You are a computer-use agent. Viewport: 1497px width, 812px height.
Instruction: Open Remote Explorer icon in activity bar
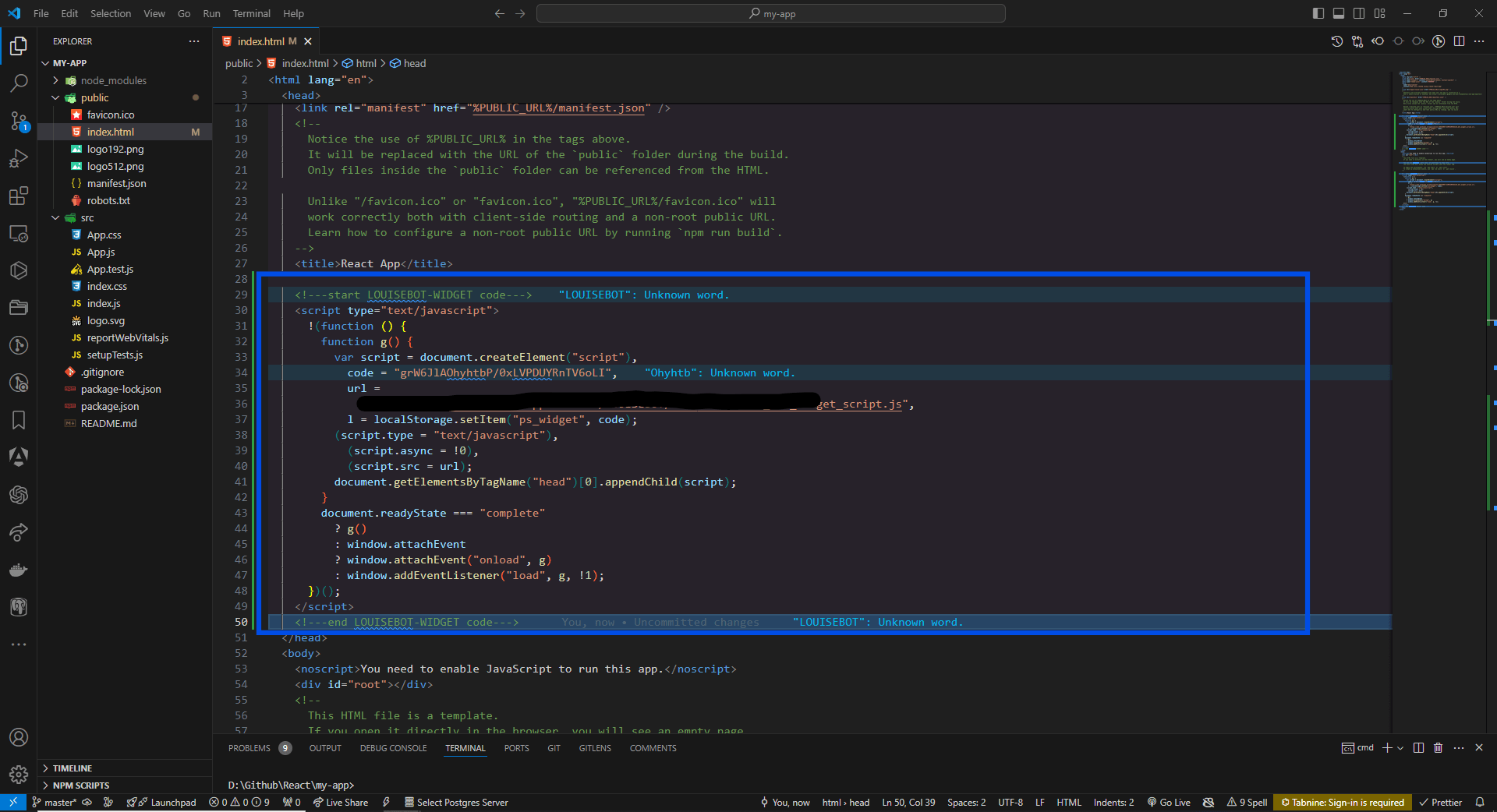pos(19,233)
